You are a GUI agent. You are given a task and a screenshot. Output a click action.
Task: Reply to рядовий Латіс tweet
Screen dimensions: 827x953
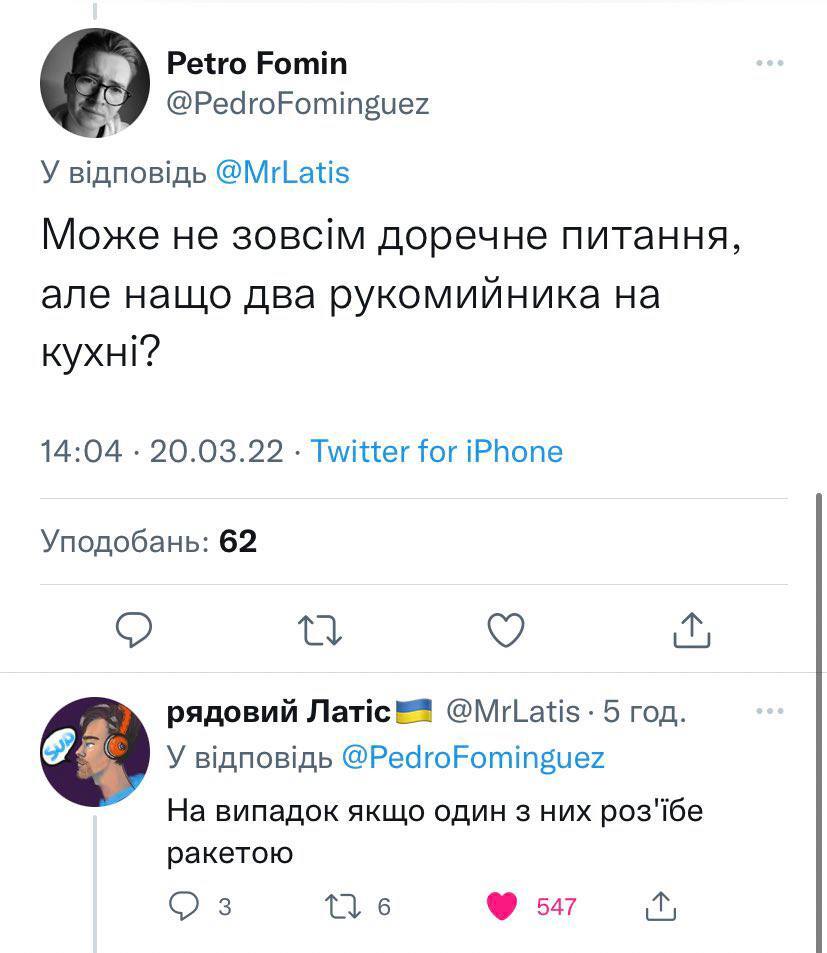coord(184,906)
